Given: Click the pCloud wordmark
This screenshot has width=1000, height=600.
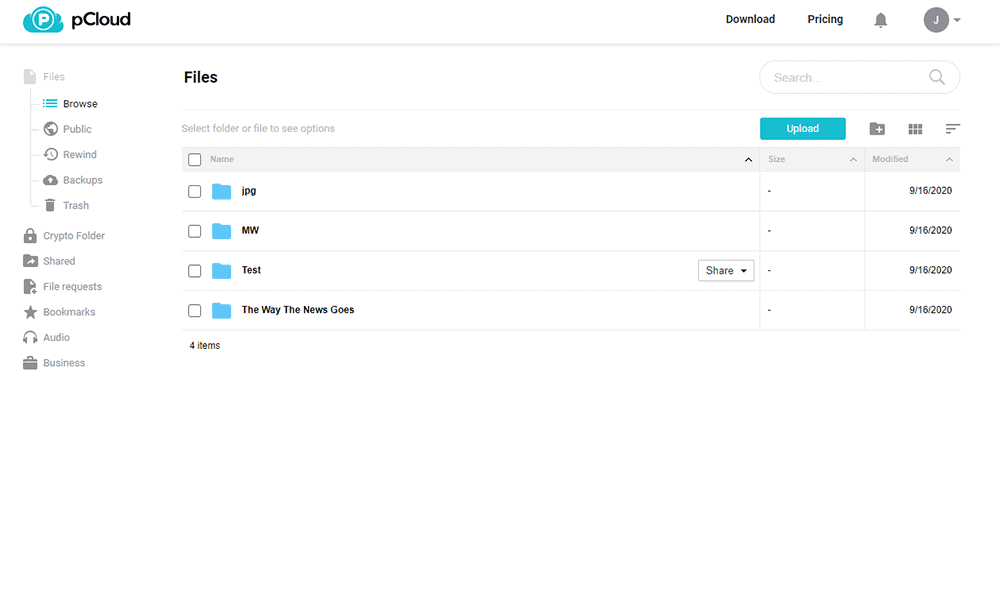Looking at the screenshot, I should [101, 20].
